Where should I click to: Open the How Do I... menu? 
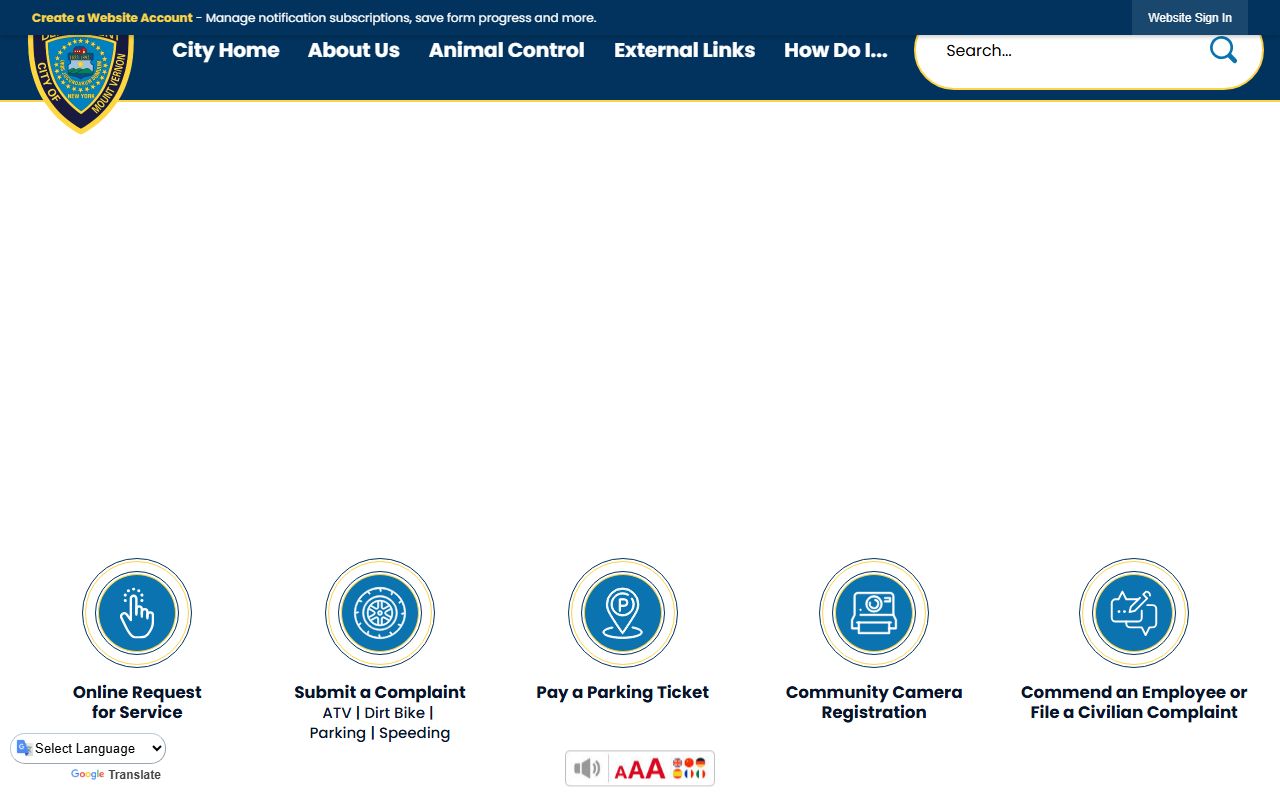tap(836, 50)
